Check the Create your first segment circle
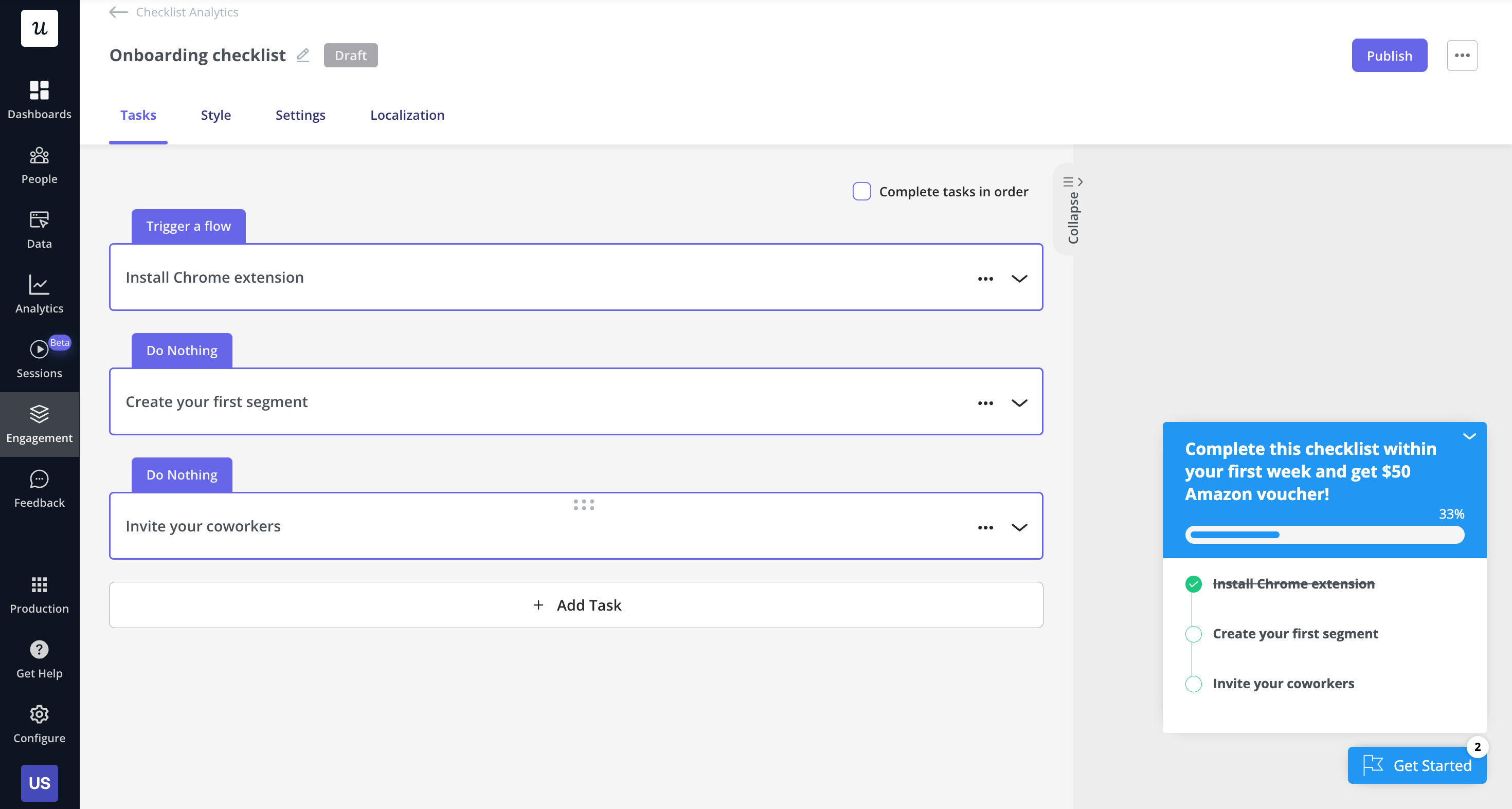The width and height of the screenshot is (1512, 809). (x=1194, y=633)
